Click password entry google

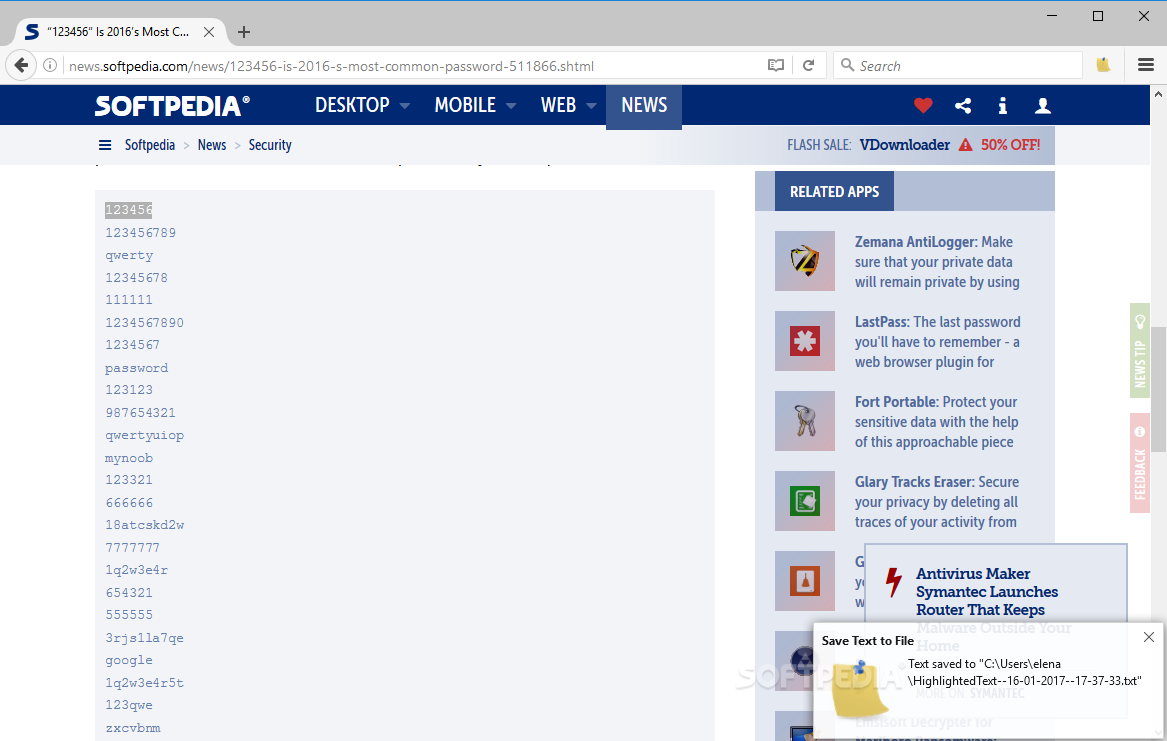click(x=129, y=660)
